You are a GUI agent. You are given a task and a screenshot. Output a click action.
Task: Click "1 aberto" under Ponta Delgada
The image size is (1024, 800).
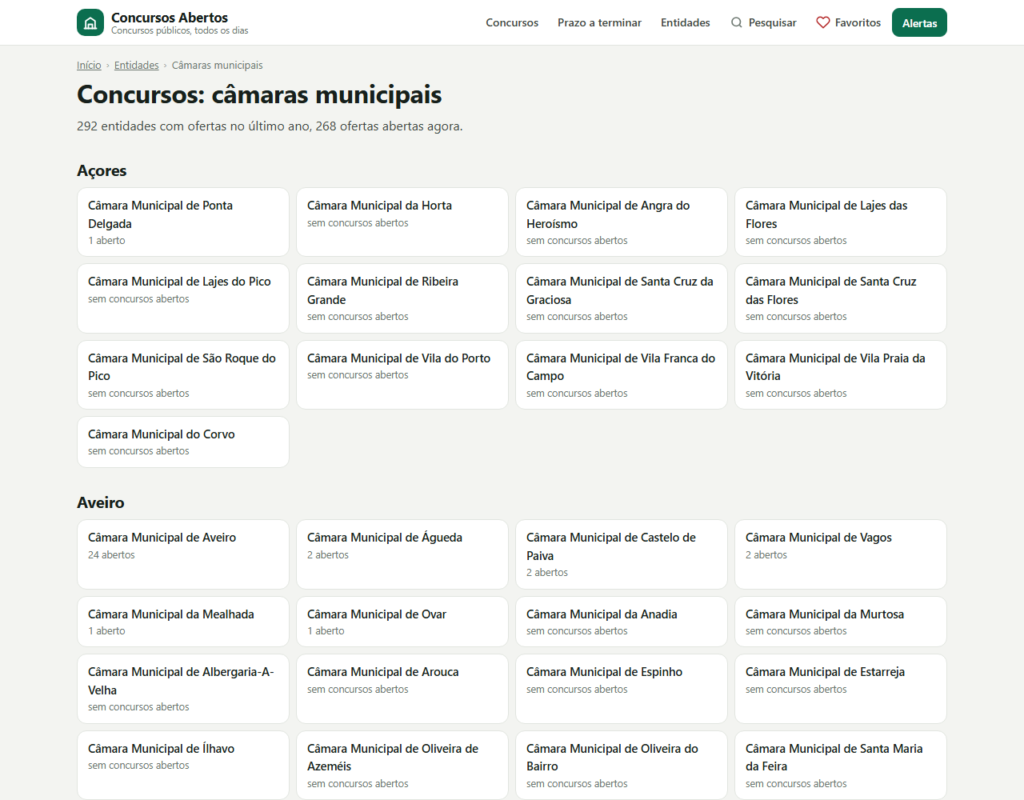[106, 240]
